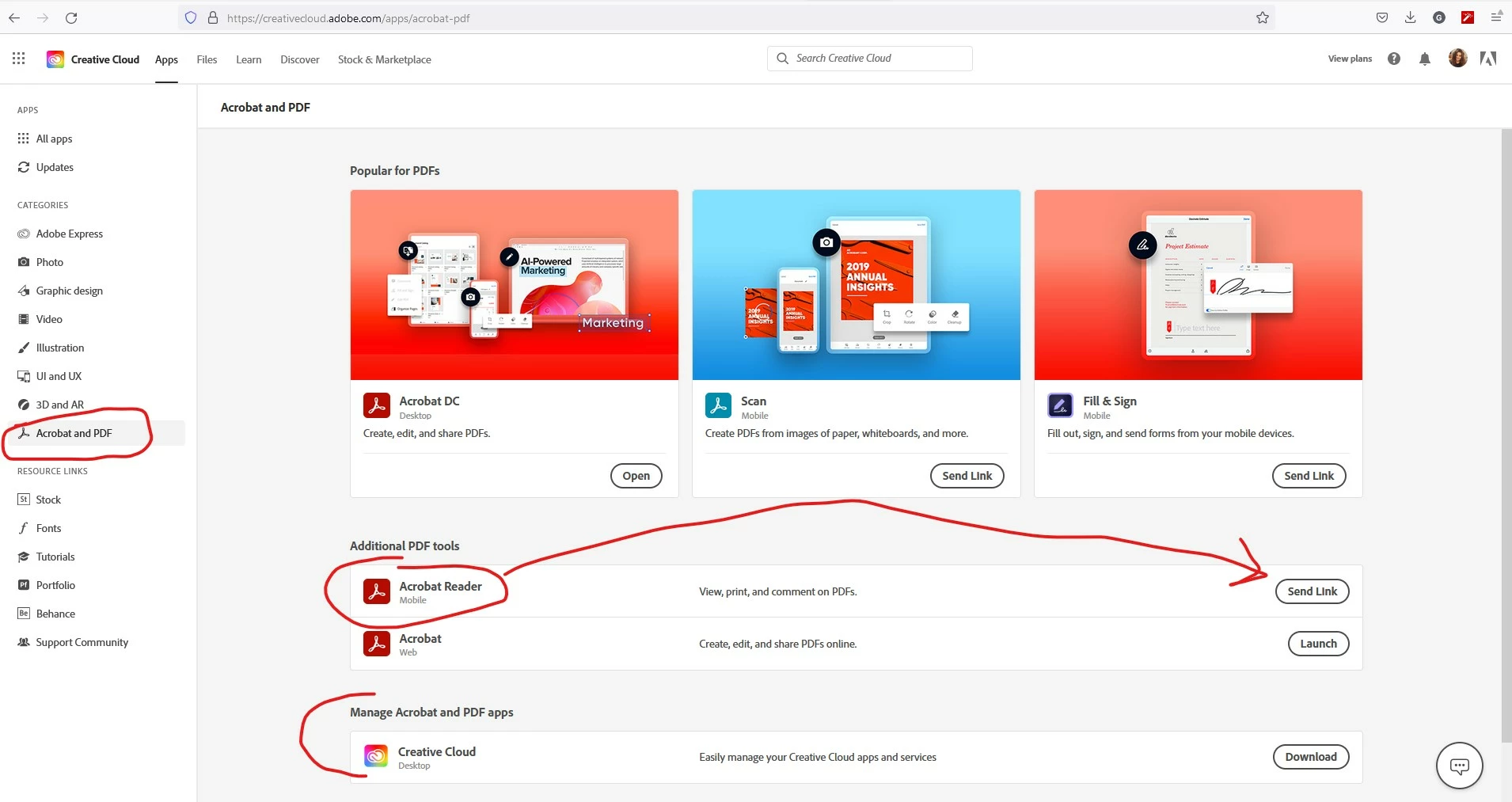Select Updates in sidebar
Image resolution: width=1512 pixels, height=802 pixels.
point(95,167)
